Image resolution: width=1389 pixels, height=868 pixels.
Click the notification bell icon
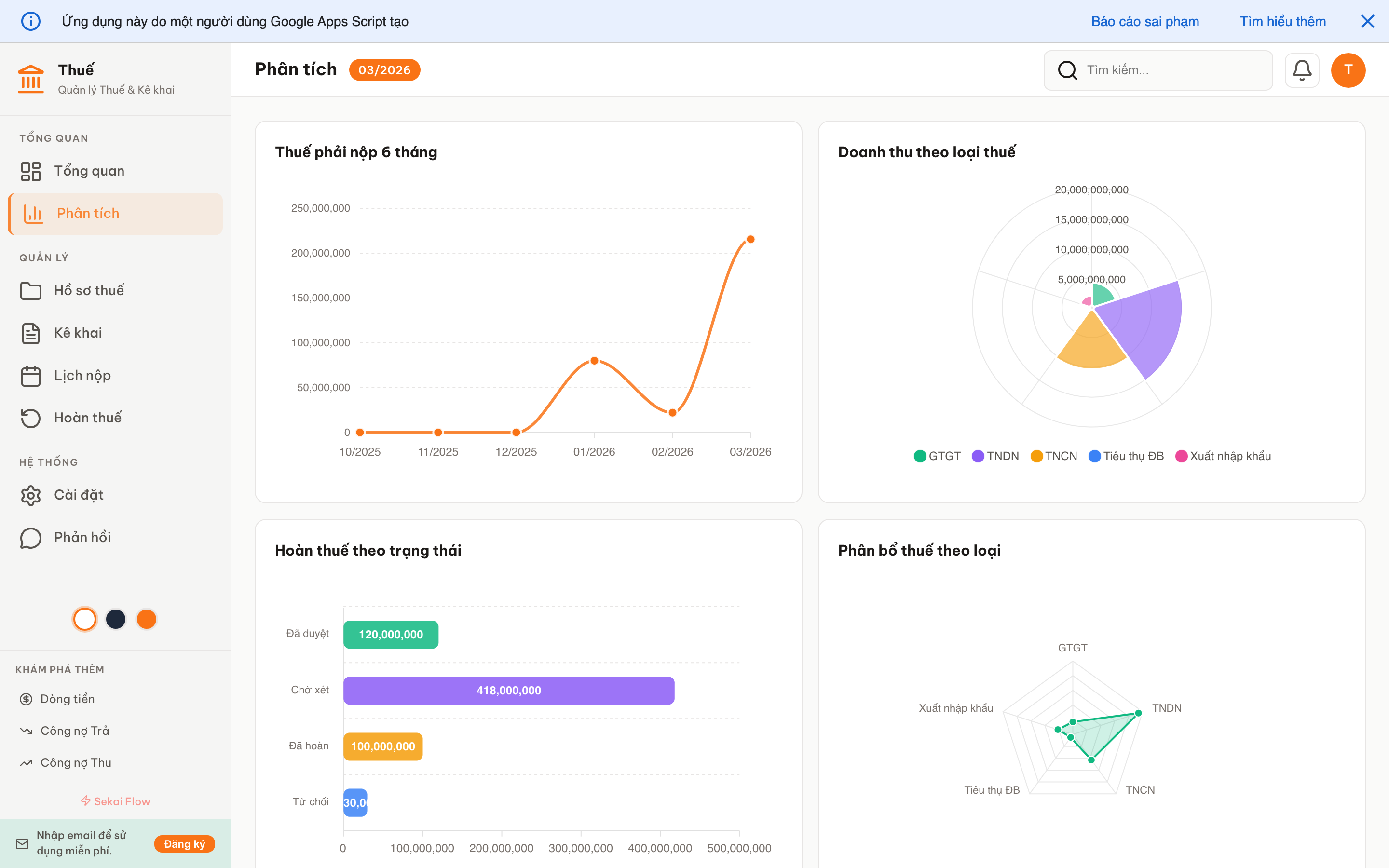coord(1301,70)
